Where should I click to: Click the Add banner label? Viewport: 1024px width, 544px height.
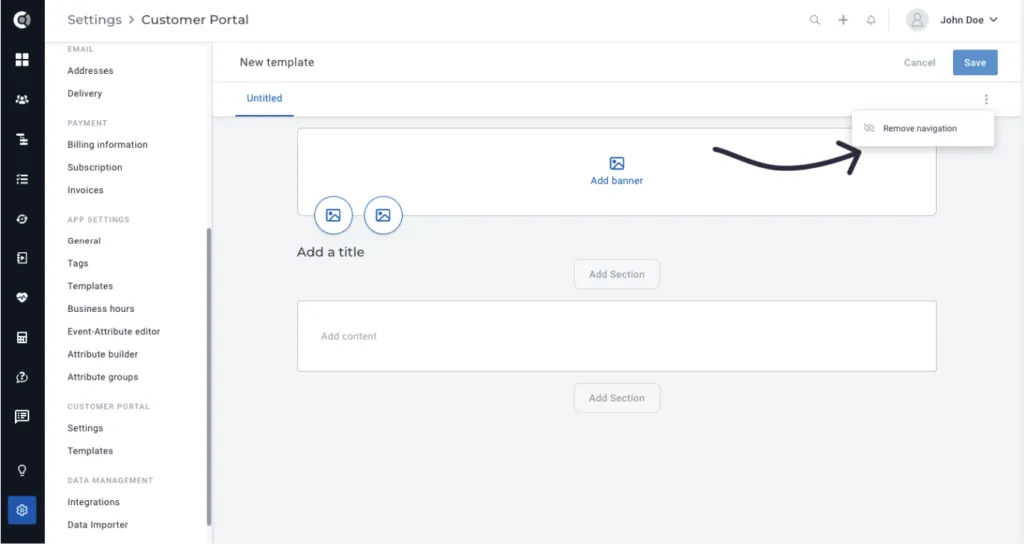click(616, 181)
